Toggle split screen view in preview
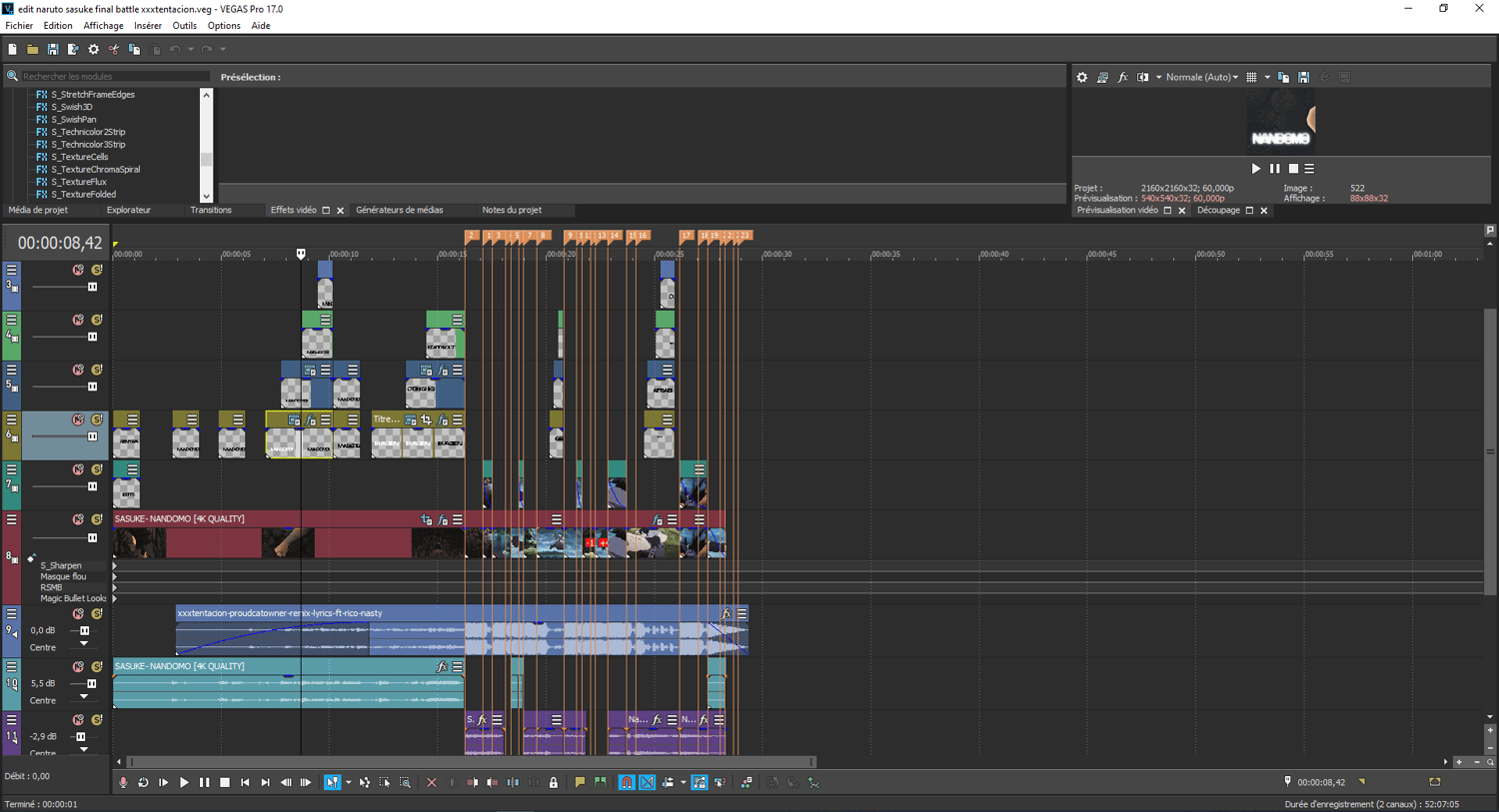Viewport: 1499px width, 812px height. click(x=1143, y=77)
